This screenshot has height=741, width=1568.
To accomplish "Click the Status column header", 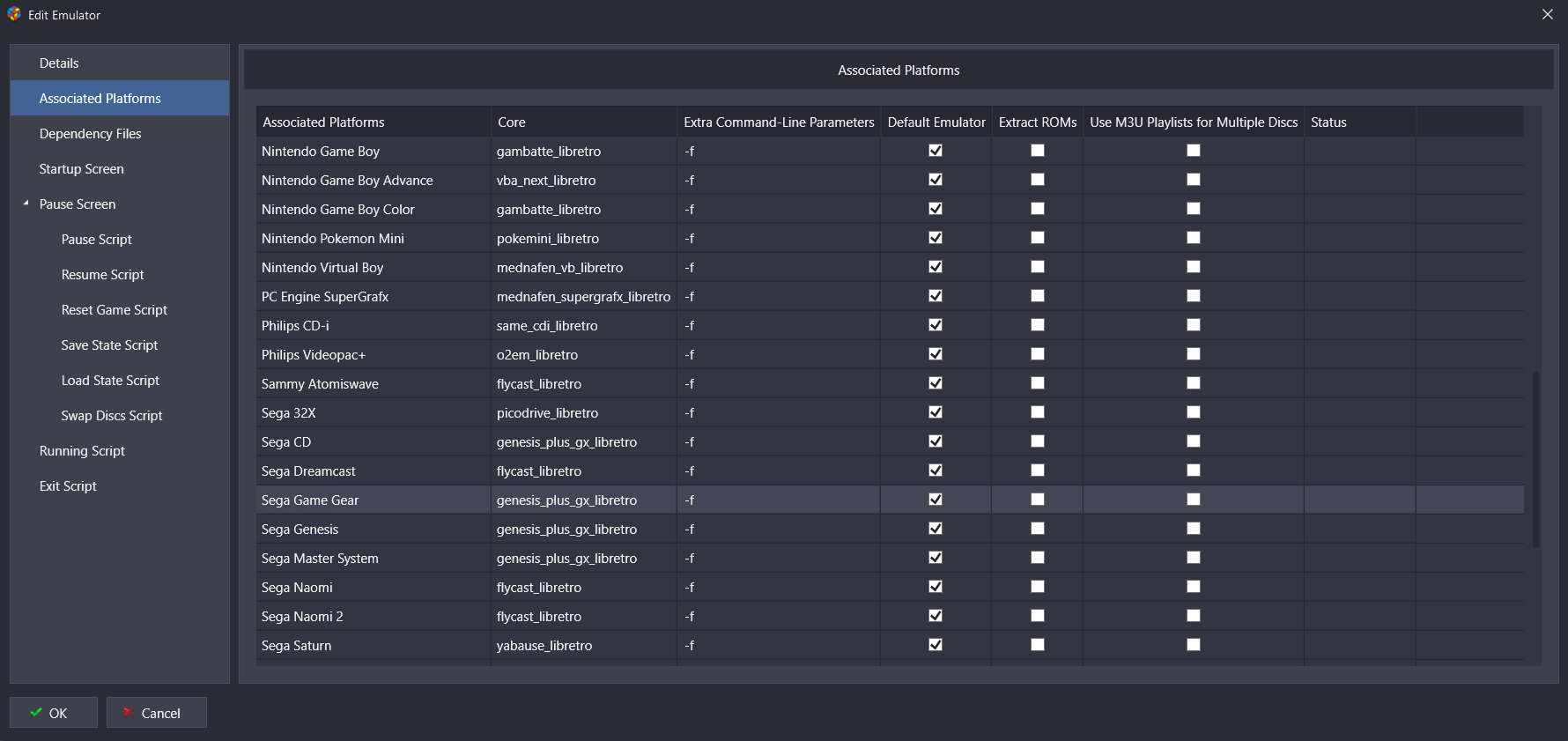I will [x=1360, y=122].
